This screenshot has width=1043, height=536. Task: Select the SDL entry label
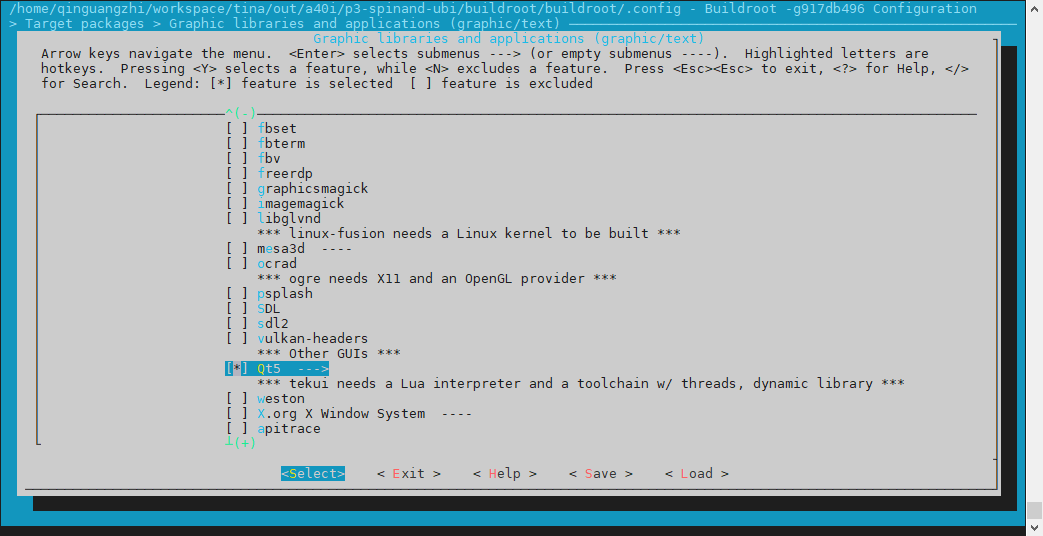click(269, 309)
